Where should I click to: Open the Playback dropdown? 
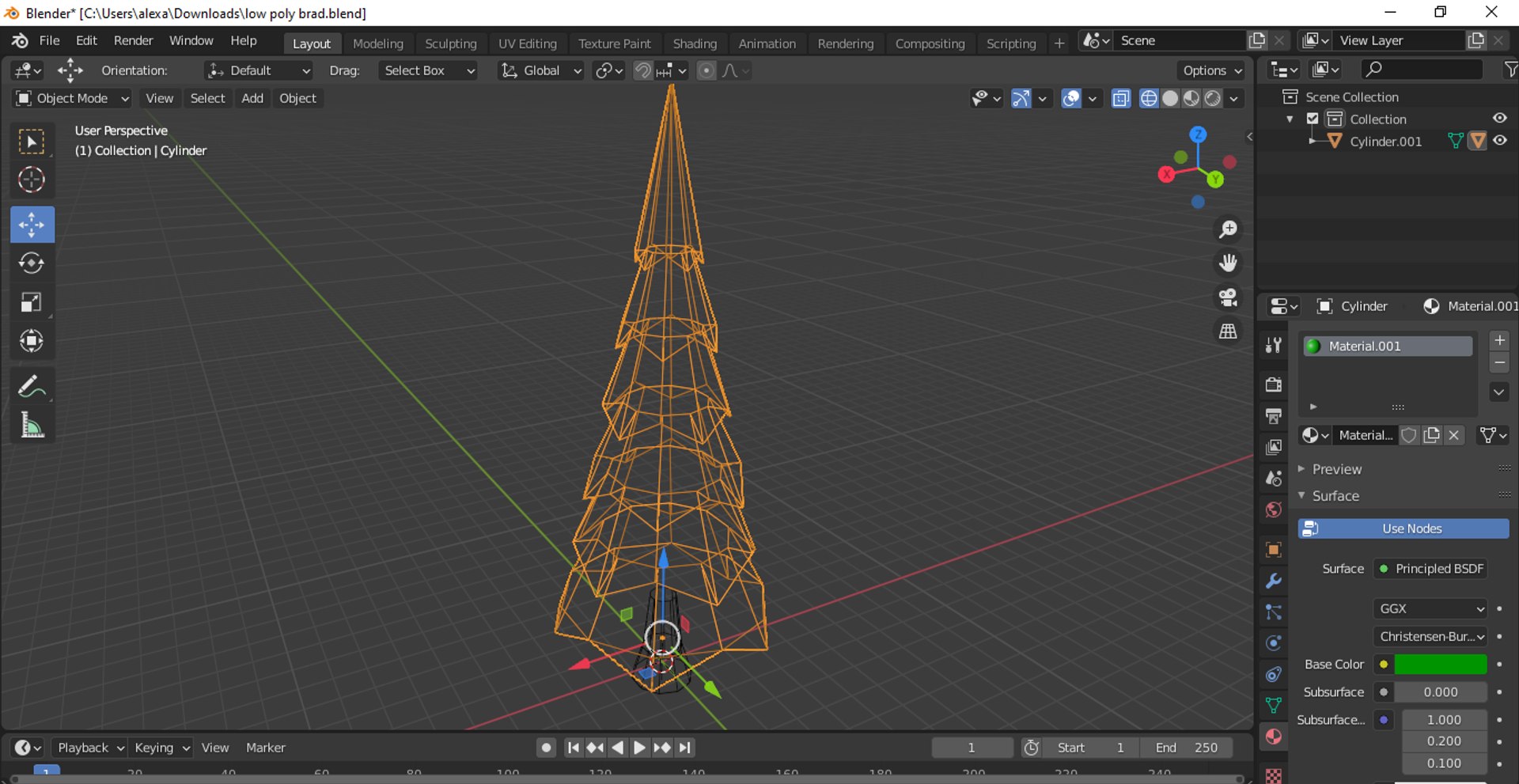[90, 748]
